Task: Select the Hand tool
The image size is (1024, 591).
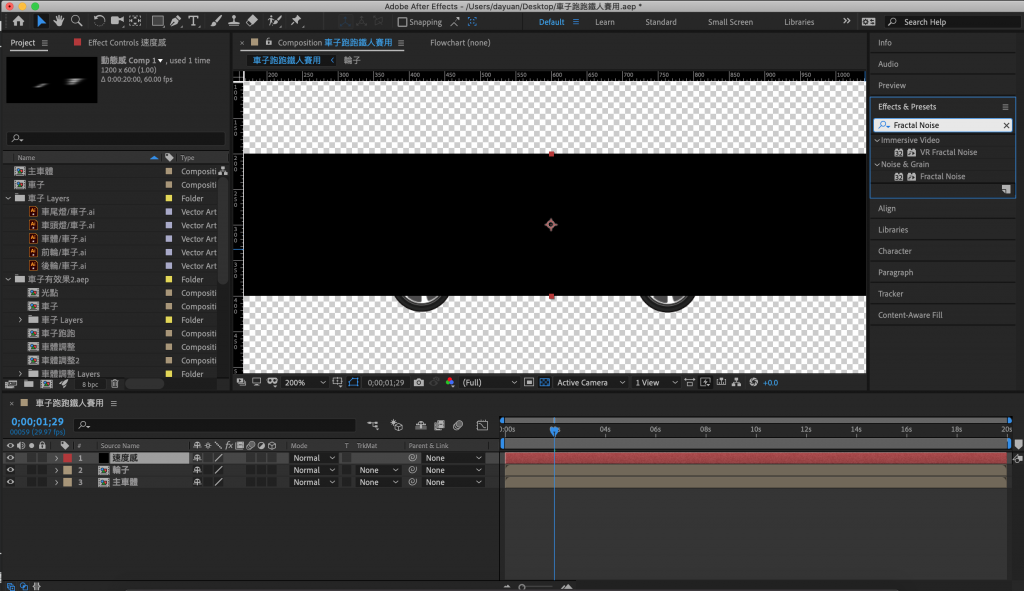Action: [59, 21]
